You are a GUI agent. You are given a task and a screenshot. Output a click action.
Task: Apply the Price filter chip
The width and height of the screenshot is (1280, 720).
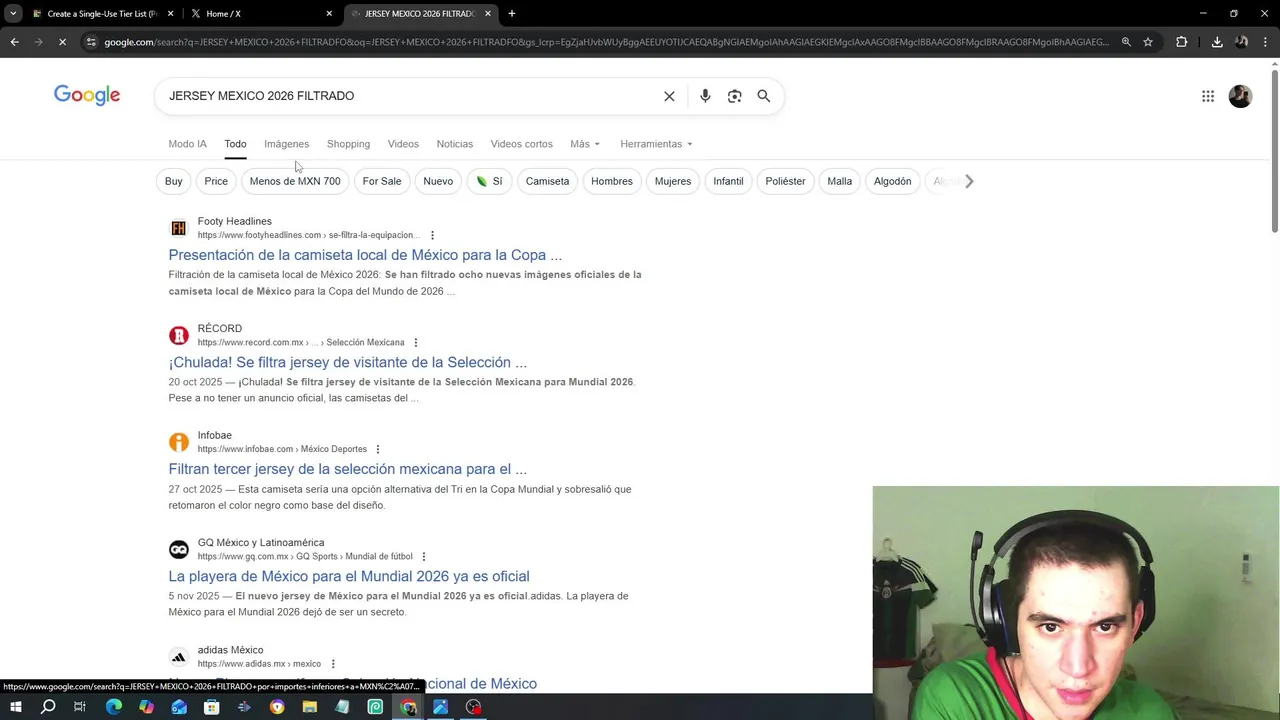(x=216, y=181)
